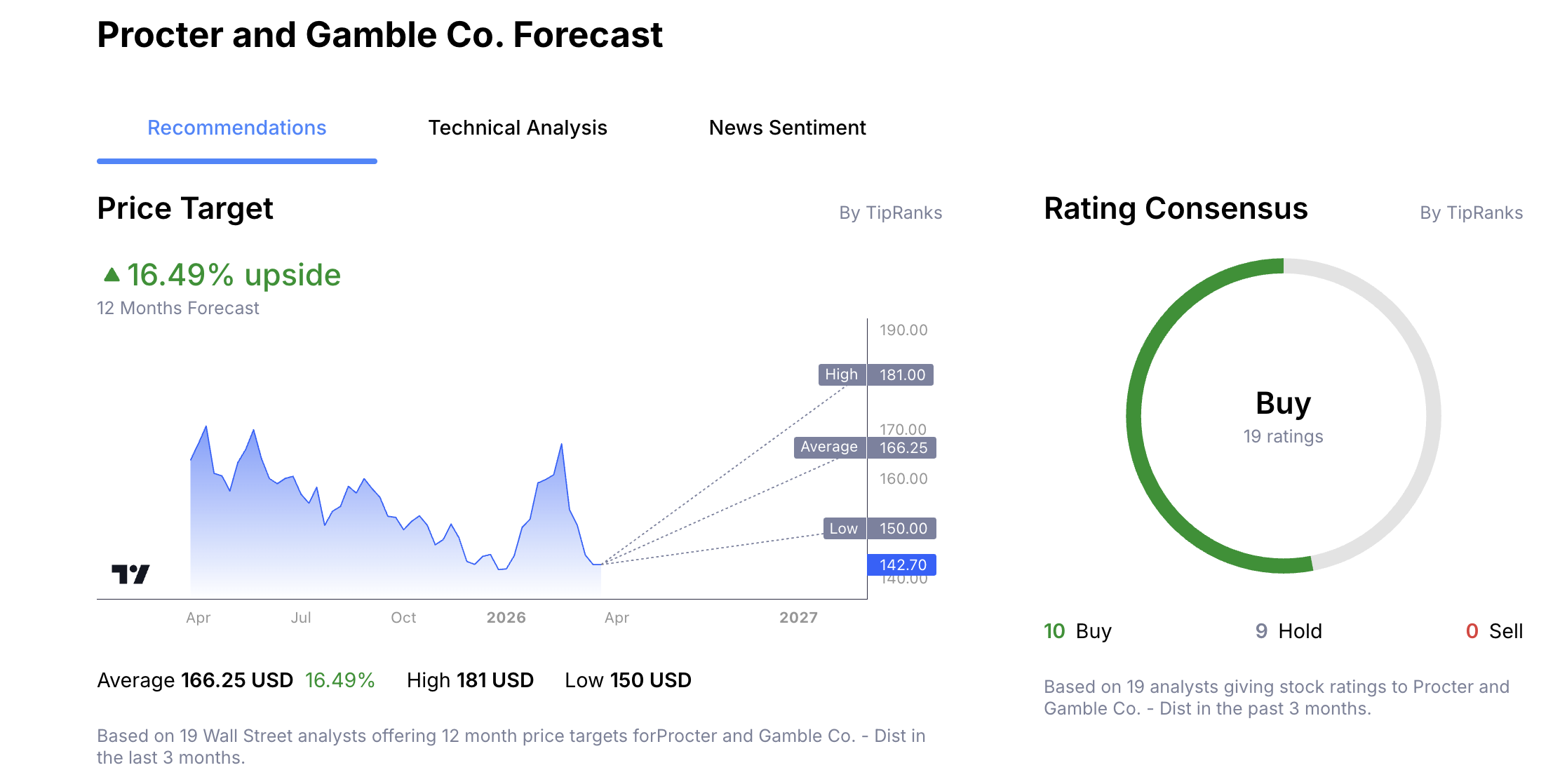Open the News Sentiment tab
The image size is (1567, 784).
(787, 128)
